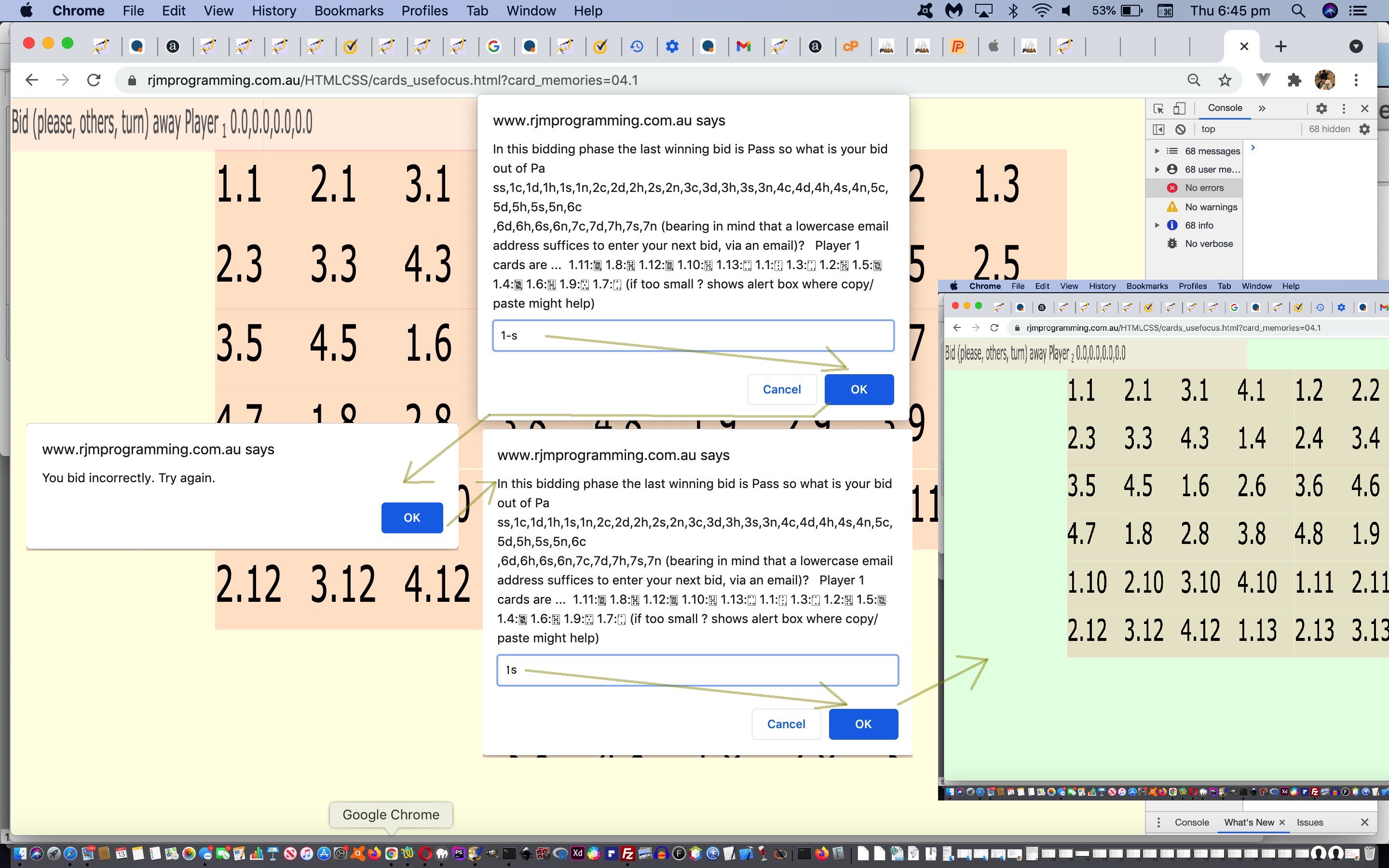Toggle the Console panel visibility

coord(1225,108)
